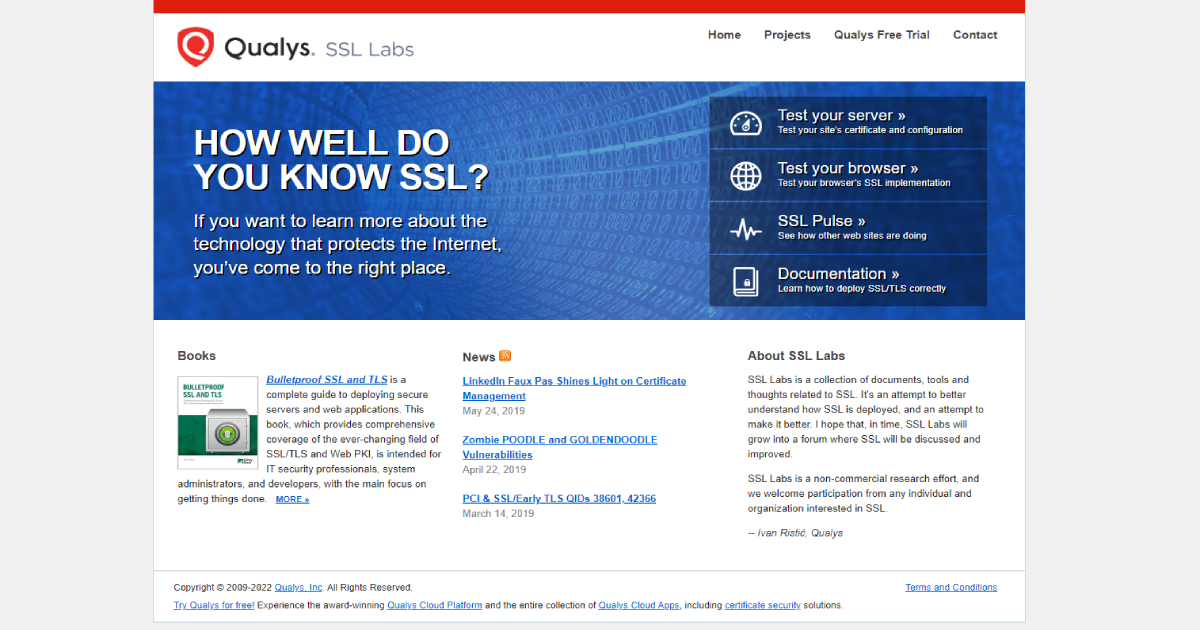
Task: Open the Terms and Conditions link
Action: click(x=951, y=588)
